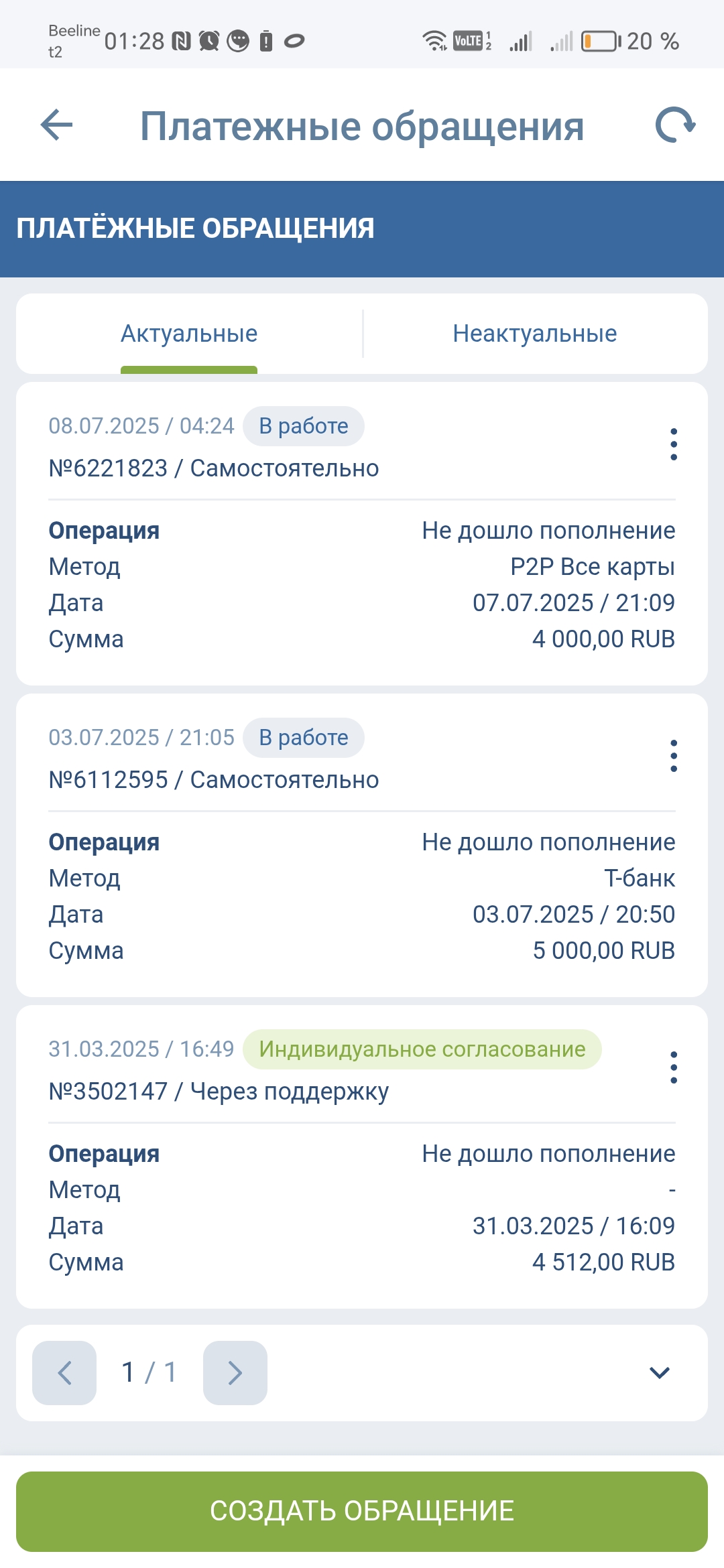Screen dimensions: 724x1568
Task: Open options menu for request №6221823
Action: (x=674, y=445)
